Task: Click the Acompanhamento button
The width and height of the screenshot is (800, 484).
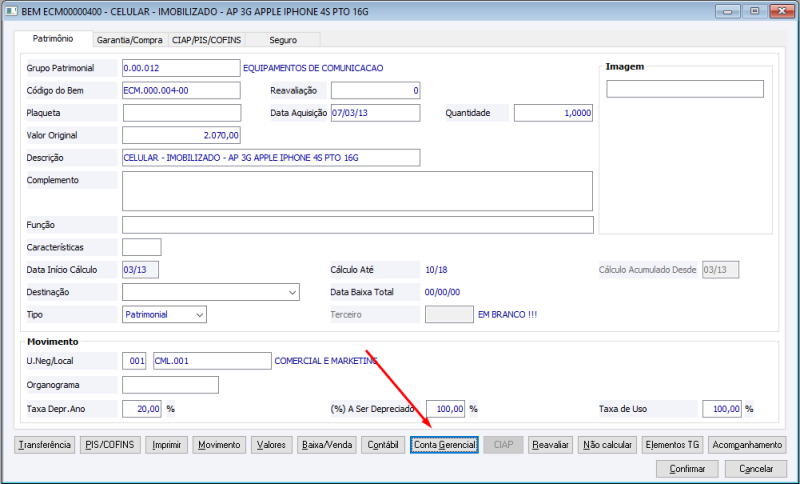Action: [x=747, y=445]
